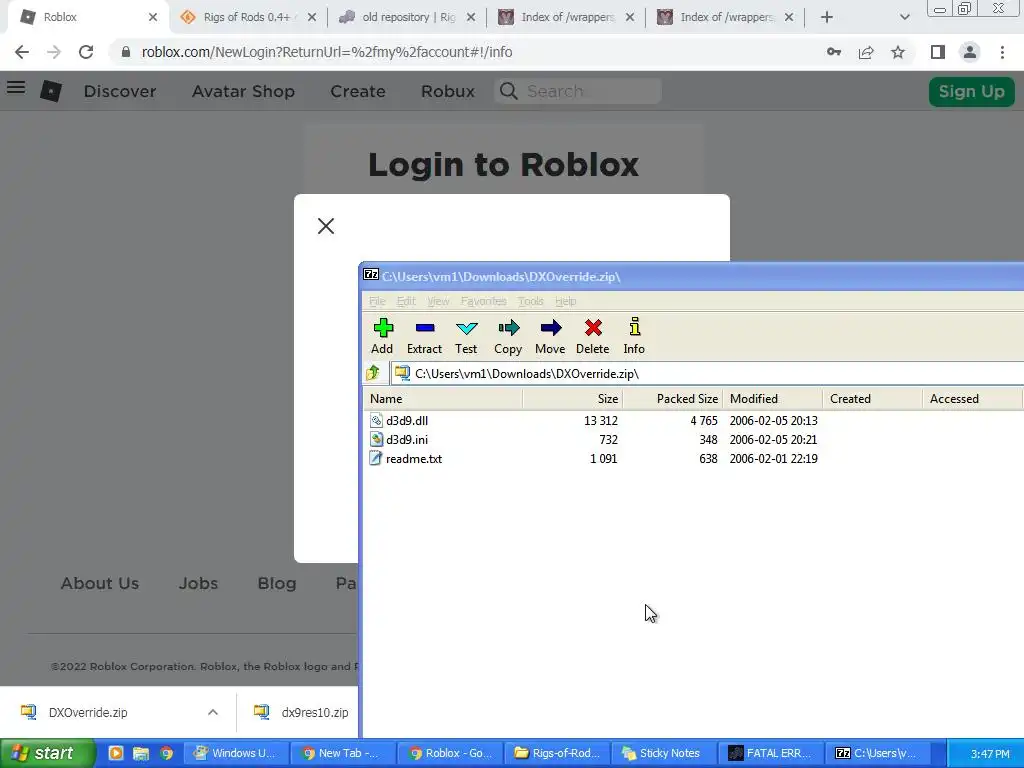Click the d3d9.dll file icon
The height and width of the screenshot is (768, 1024).
click(376, 420)
